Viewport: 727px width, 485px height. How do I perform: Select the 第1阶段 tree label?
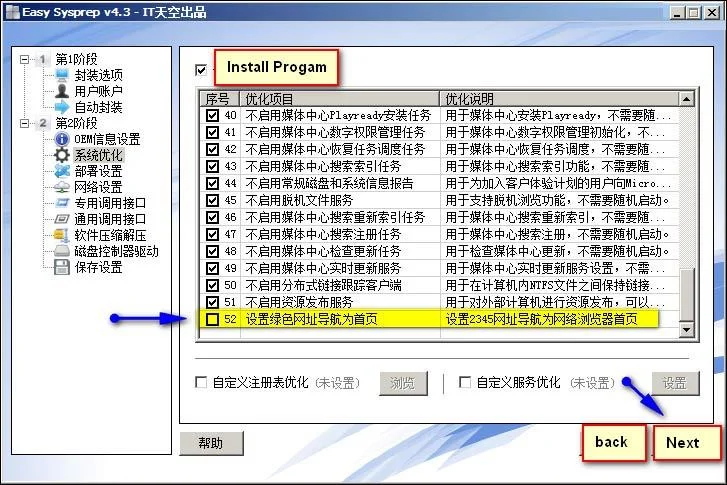pyautogui.click(x=77, y=59)
